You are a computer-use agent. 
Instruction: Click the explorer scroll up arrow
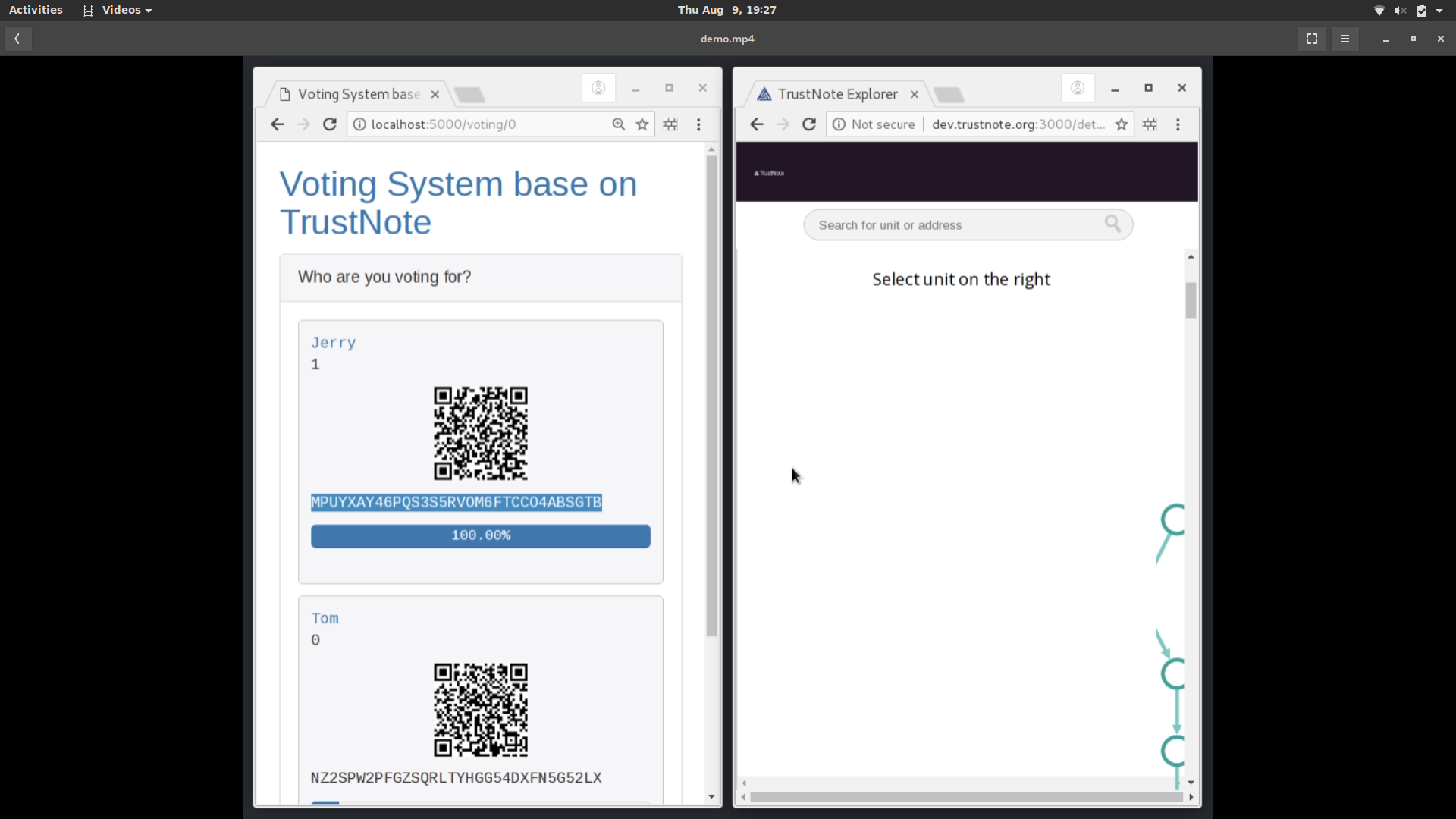point(1191,256)
